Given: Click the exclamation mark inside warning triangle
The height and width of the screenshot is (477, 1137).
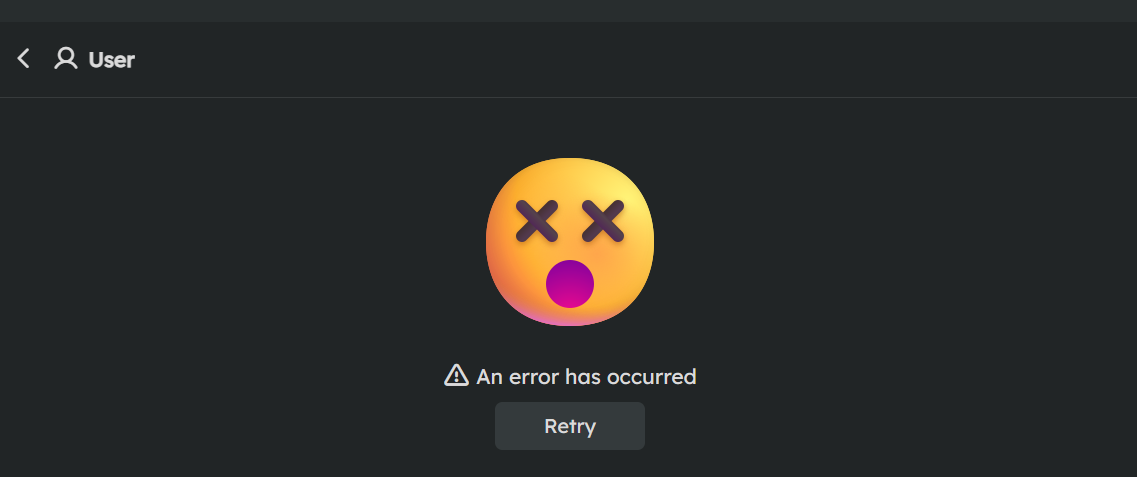Looking at the screenshot, I should (456, 377).
